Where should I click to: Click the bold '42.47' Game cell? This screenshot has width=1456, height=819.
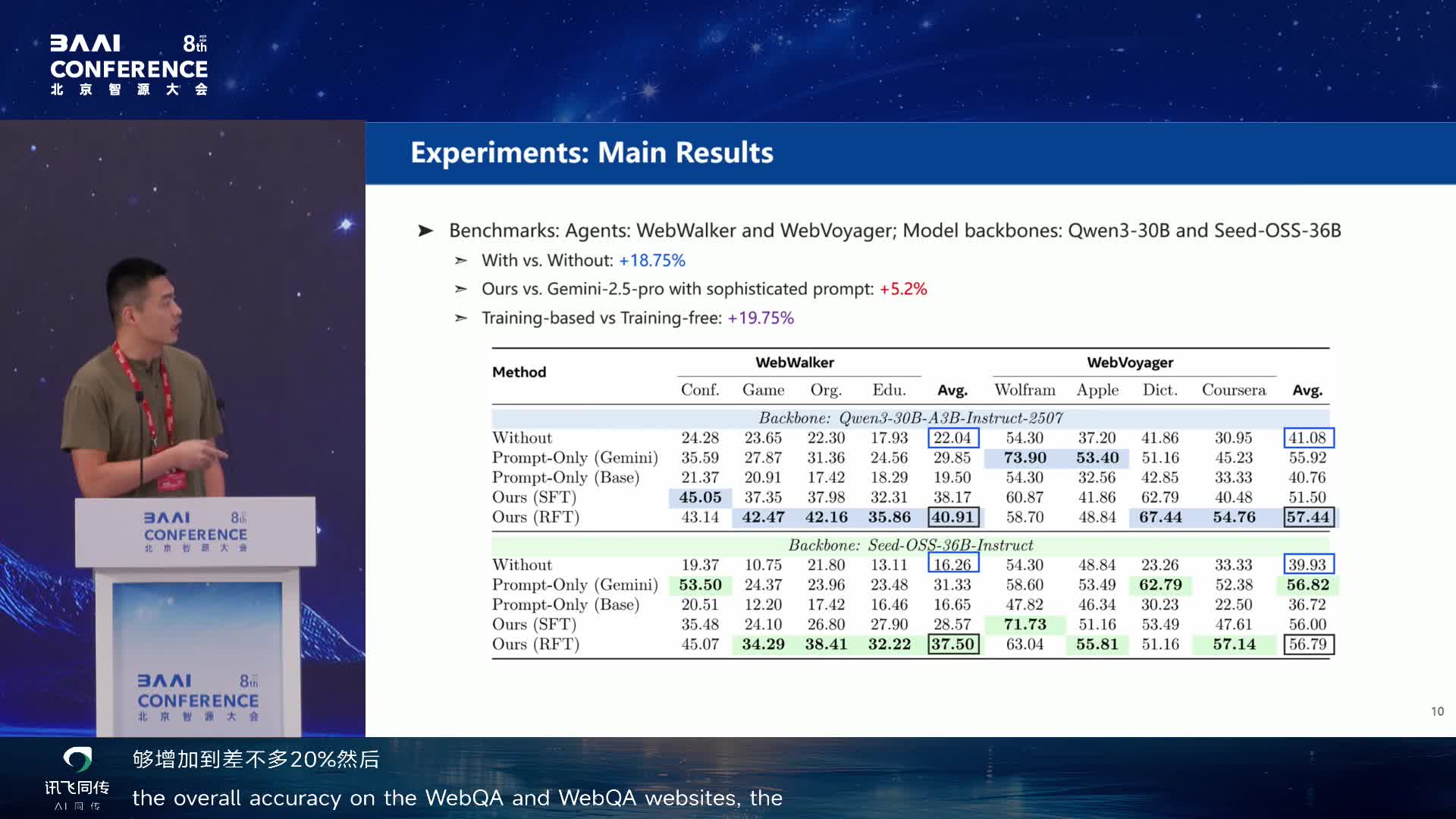coord(763,517)
